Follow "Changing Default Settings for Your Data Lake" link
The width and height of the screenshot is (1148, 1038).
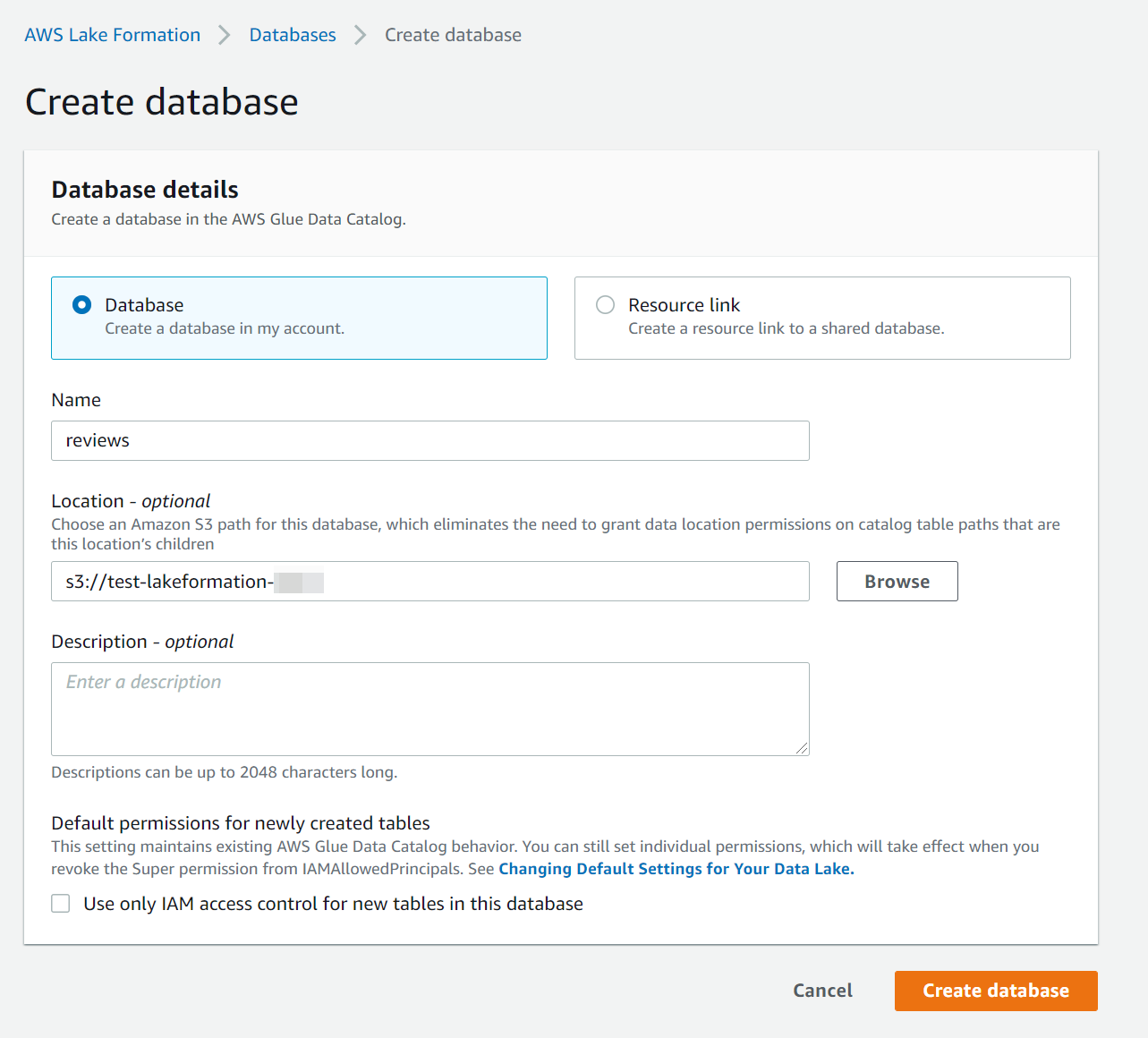click(x=676, y=868)
